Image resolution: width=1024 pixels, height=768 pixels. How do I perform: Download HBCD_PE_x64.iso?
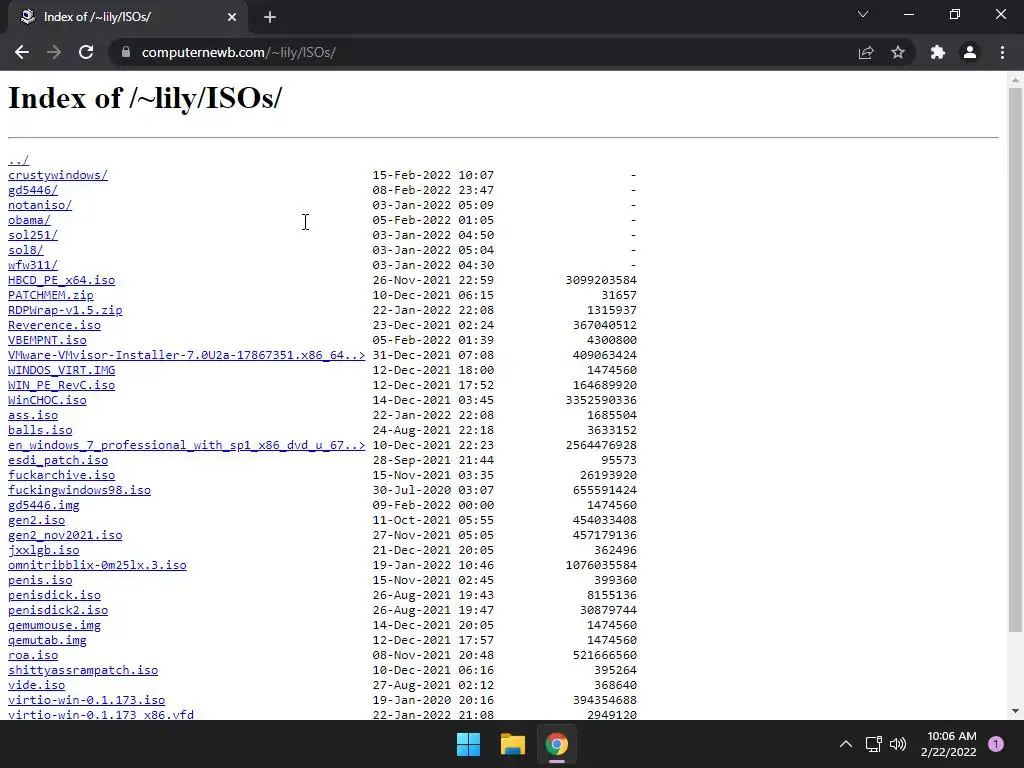pos(61,280)
